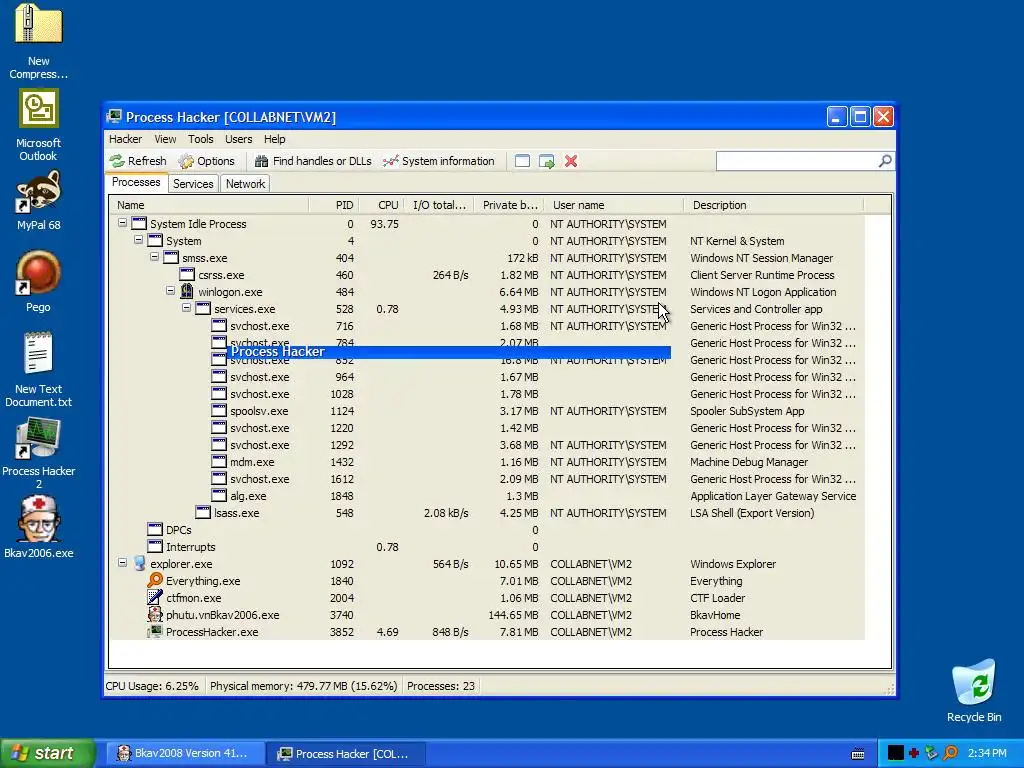Click the CPU Usage status bar entry
The height and width of the screenshot is (768, 1024).
coord(152,686)
